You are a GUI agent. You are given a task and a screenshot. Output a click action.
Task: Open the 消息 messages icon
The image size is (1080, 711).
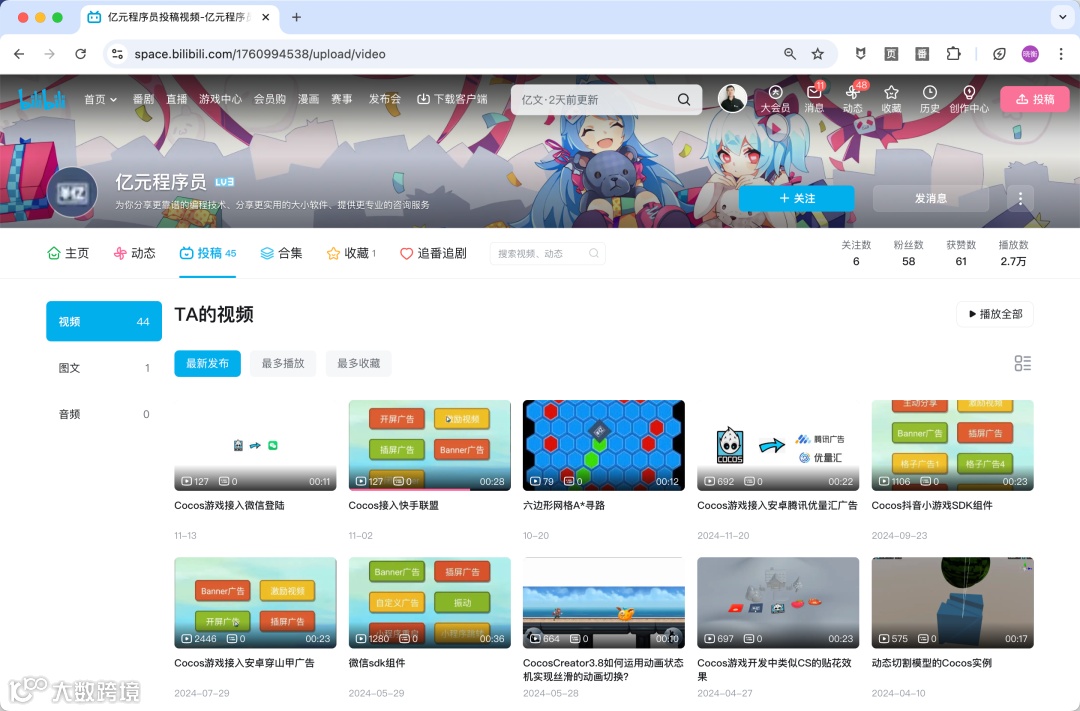[x=814, y=99]
